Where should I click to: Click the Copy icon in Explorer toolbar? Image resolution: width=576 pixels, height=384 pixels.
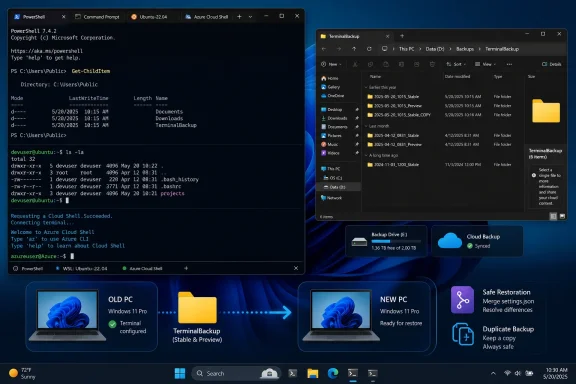370,64
